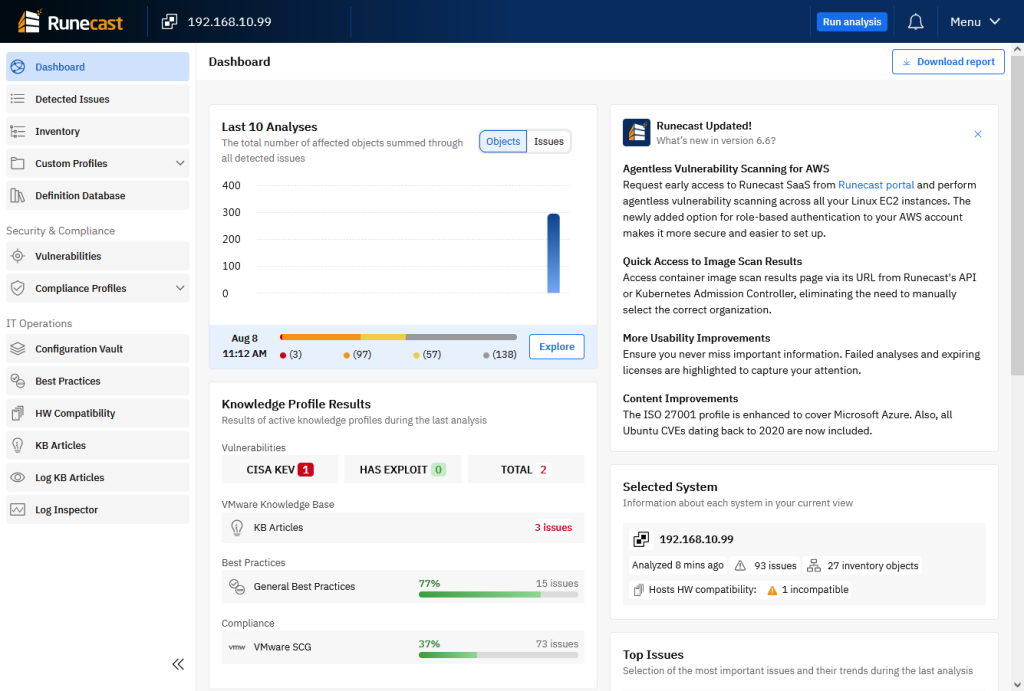Click the severity color bar for Aug 8 analysis
The image size is (1024, 691).
(398, 337)
